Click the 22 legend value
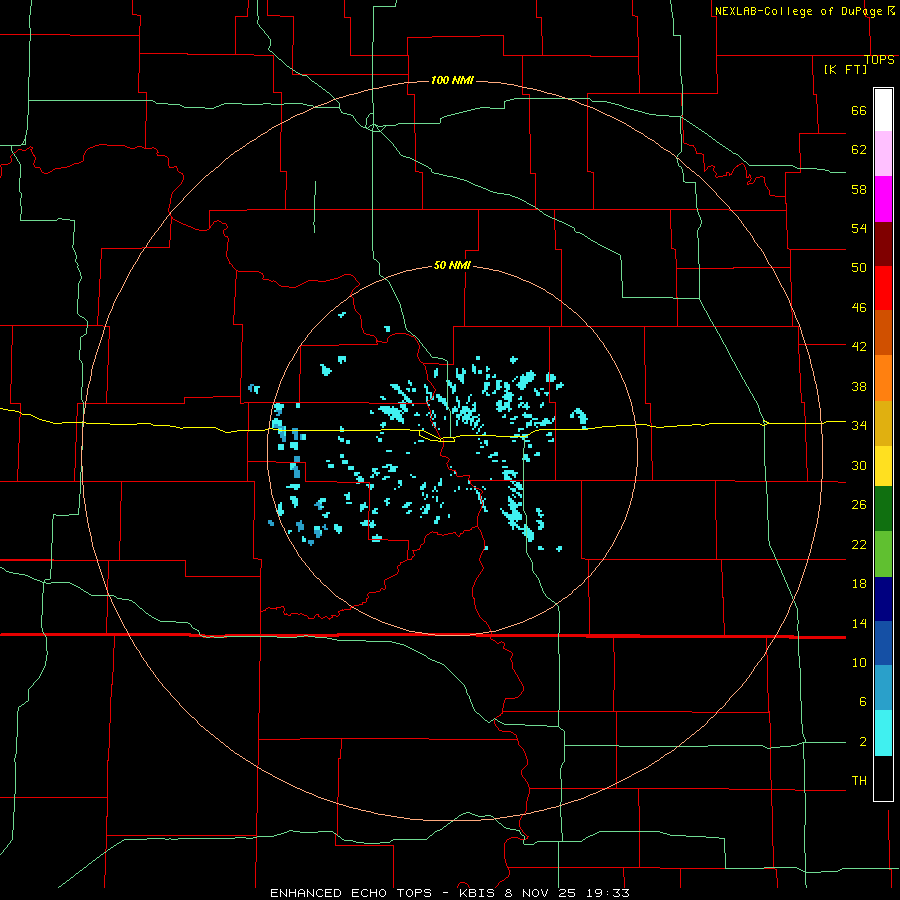The image size is (900, 900). point(859,544)
